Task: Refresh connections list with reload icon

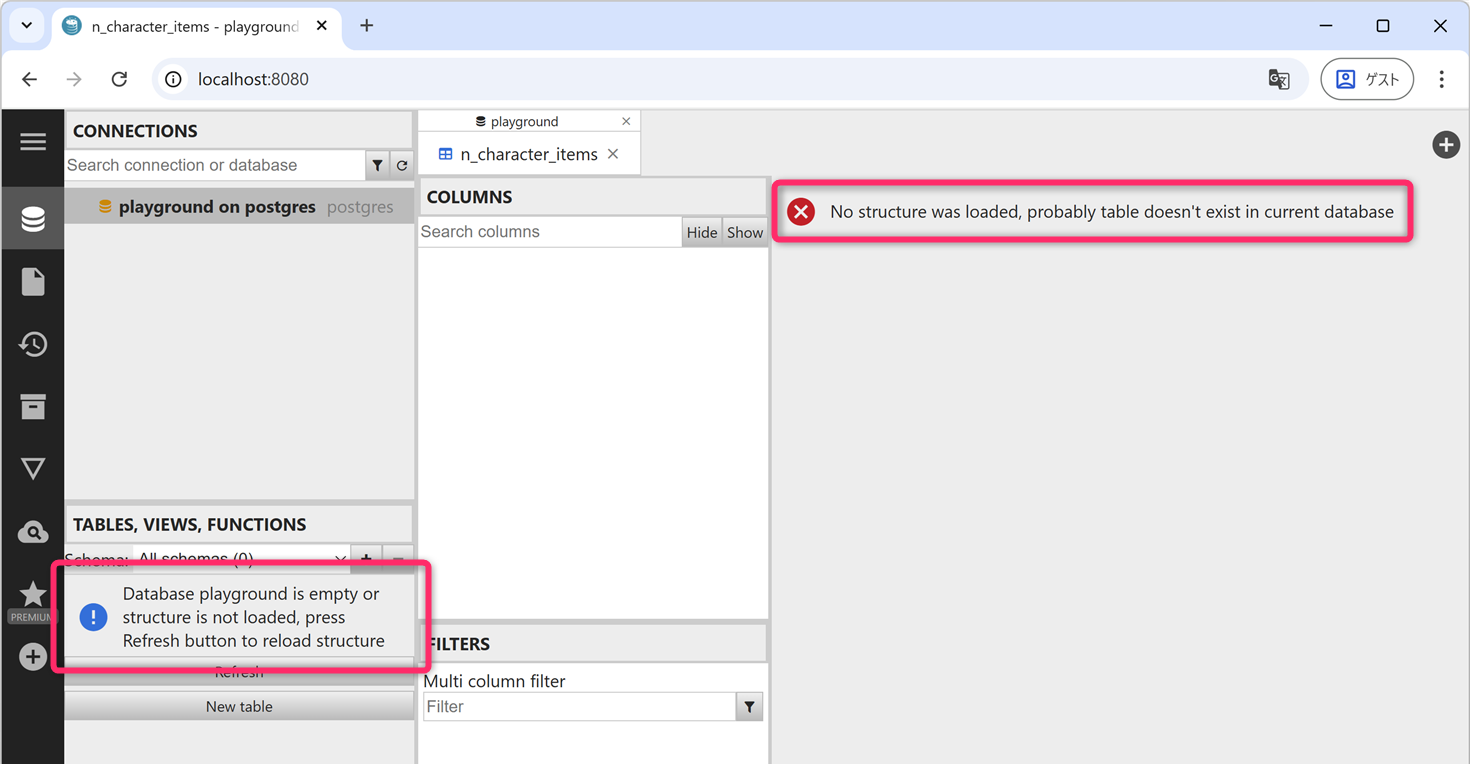Action: point(402,166)
